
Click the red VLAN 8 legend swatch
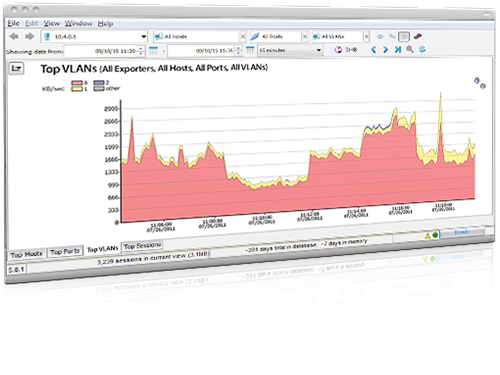click(x=77, y=83)
